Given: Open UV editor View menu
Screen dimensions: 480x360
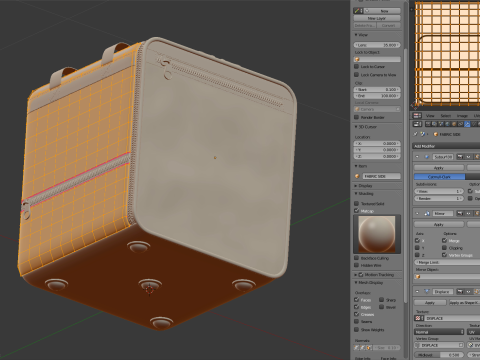Looking at the screenshot, I should tap(430, 116).
